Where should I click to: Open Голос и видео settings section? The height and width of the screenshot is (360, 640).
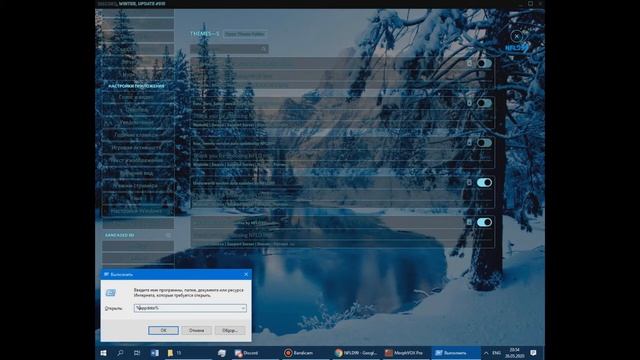(137, 98)
